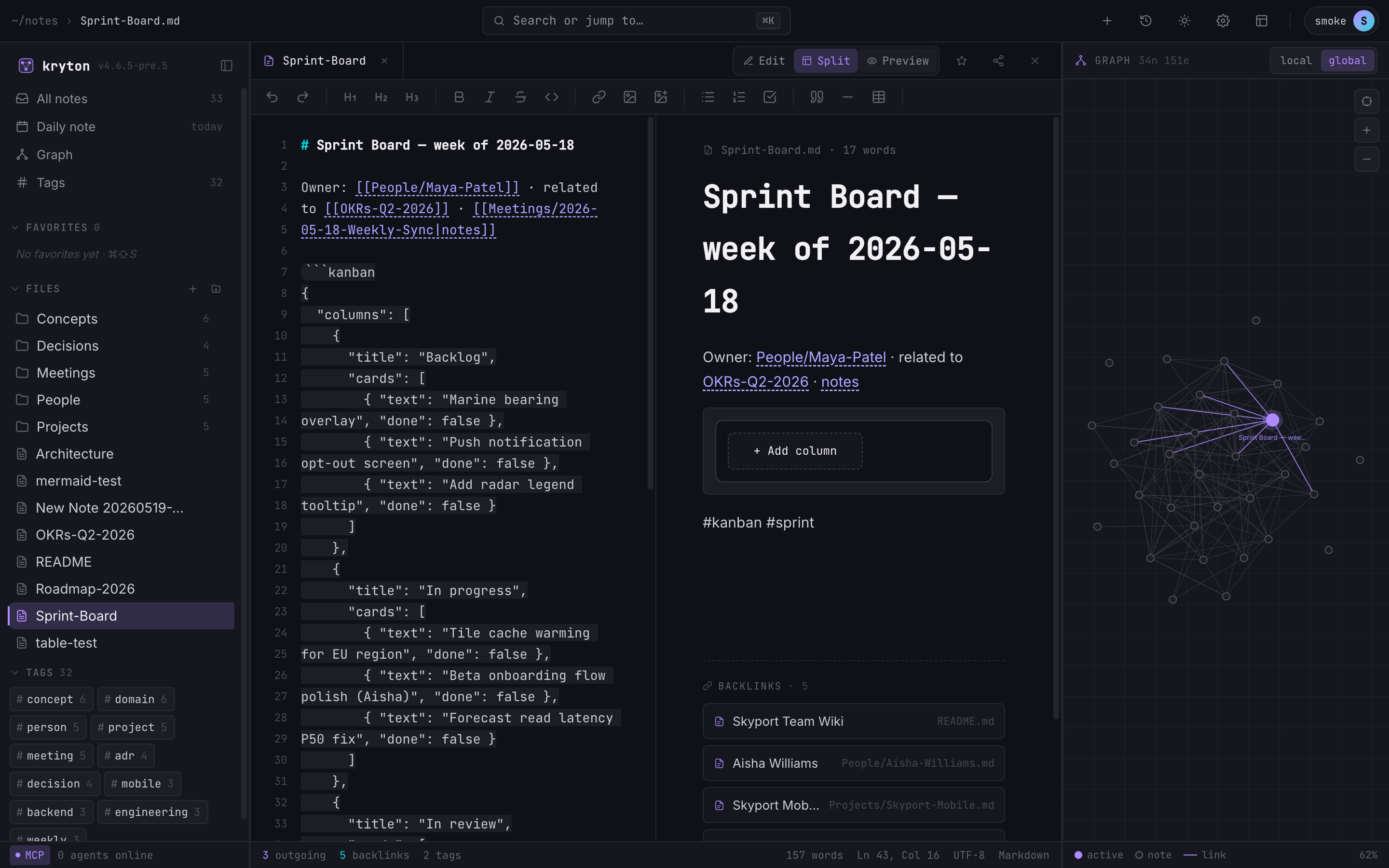Create a new note via plus icon in top bar

[x=1107, y=21]
